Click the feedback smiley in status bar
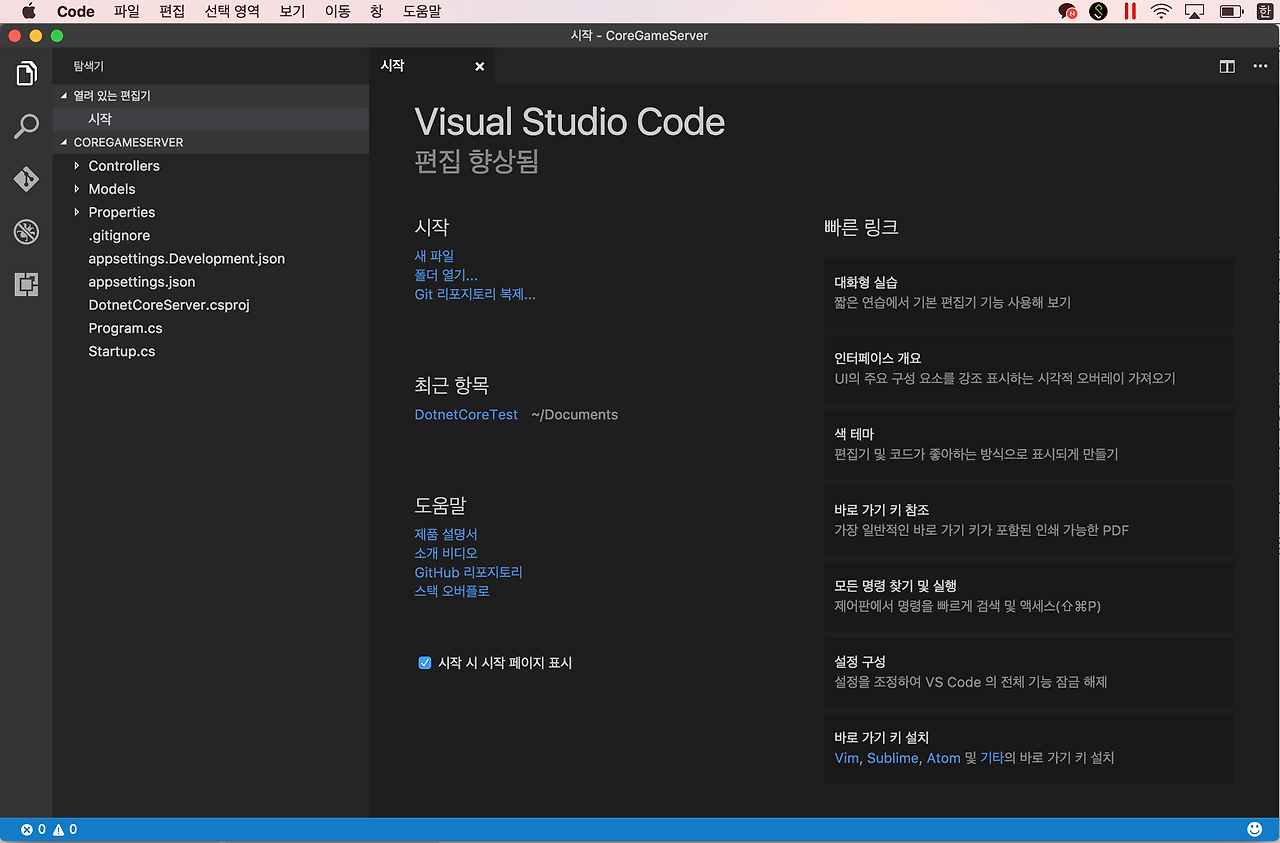Screen dimensions: 1280x843 coord(1255,829)
